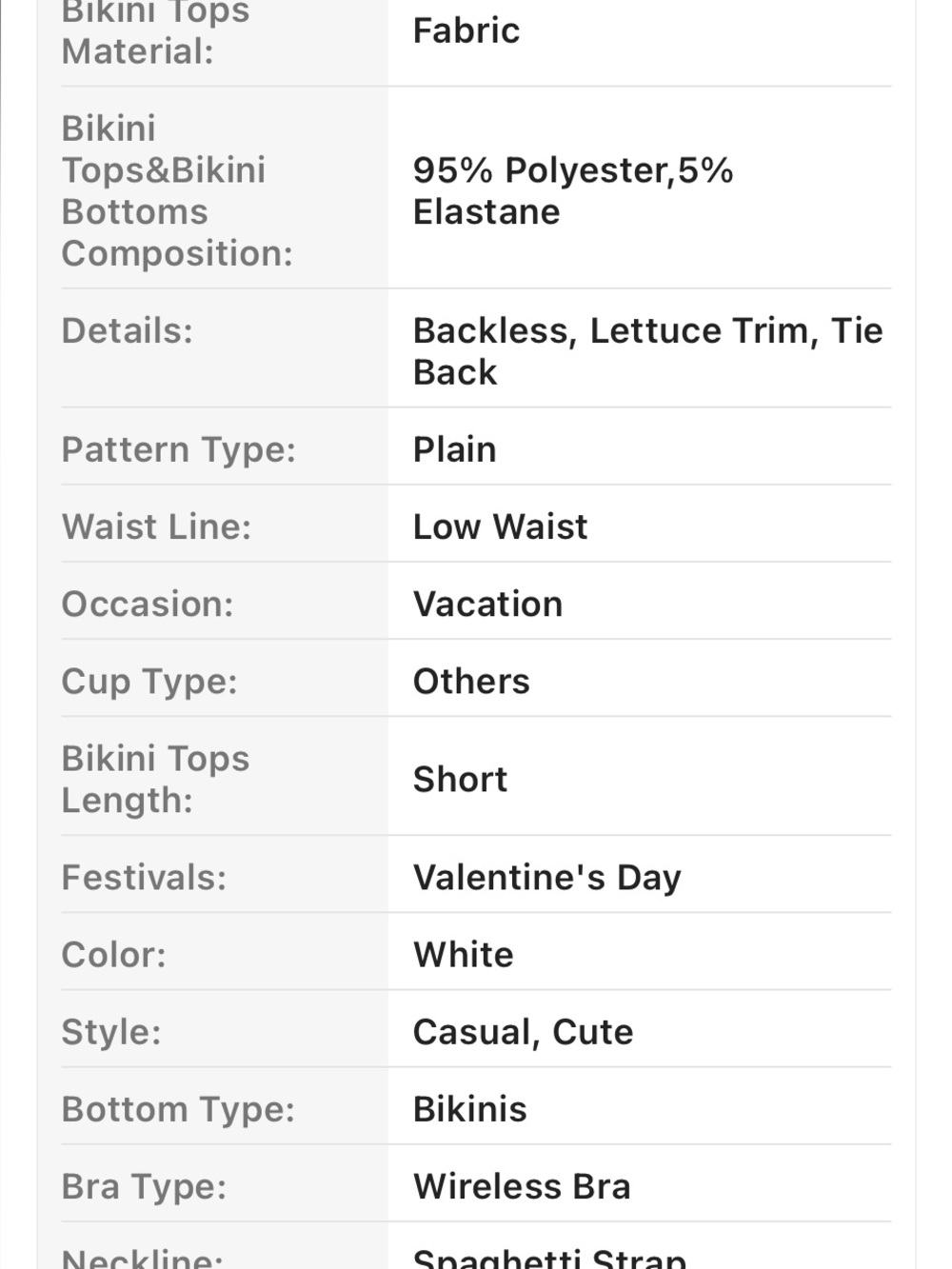Image resolution: width=952 pixels, height=1269 pixels.
Task: Tap the Short bikini tops length value
Action: pyautogui.click(x=460, y=780)
